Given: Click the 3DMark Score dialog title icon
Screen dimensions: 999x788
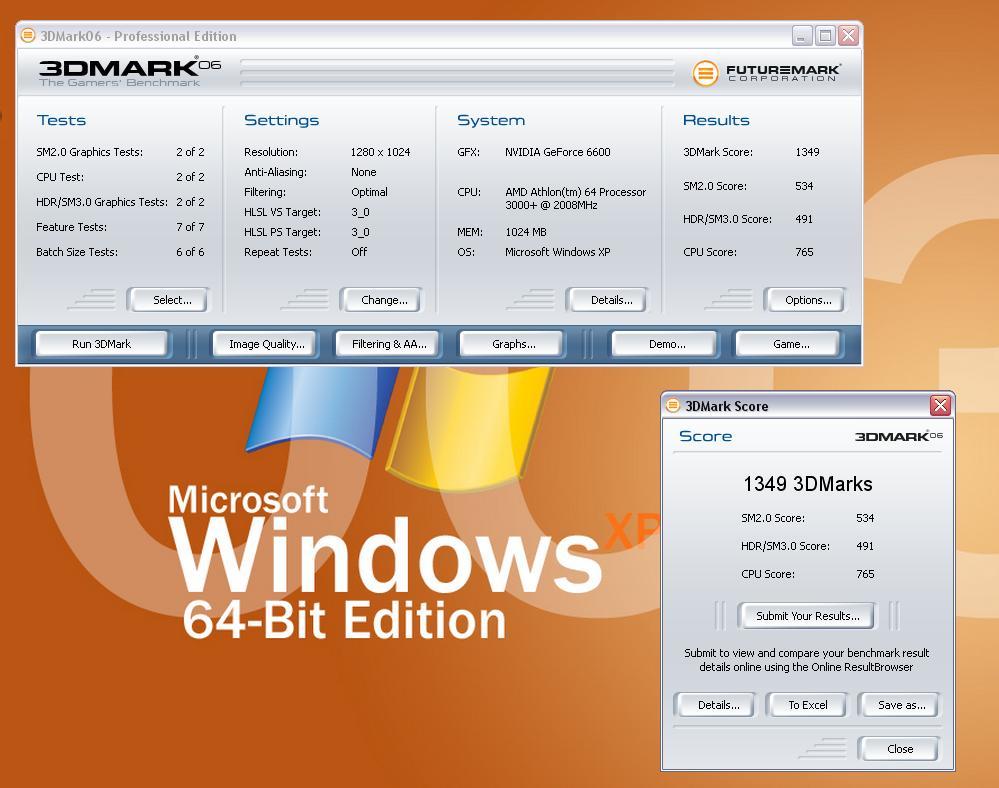Looking at the screenshot, I should tap(673, 406).
